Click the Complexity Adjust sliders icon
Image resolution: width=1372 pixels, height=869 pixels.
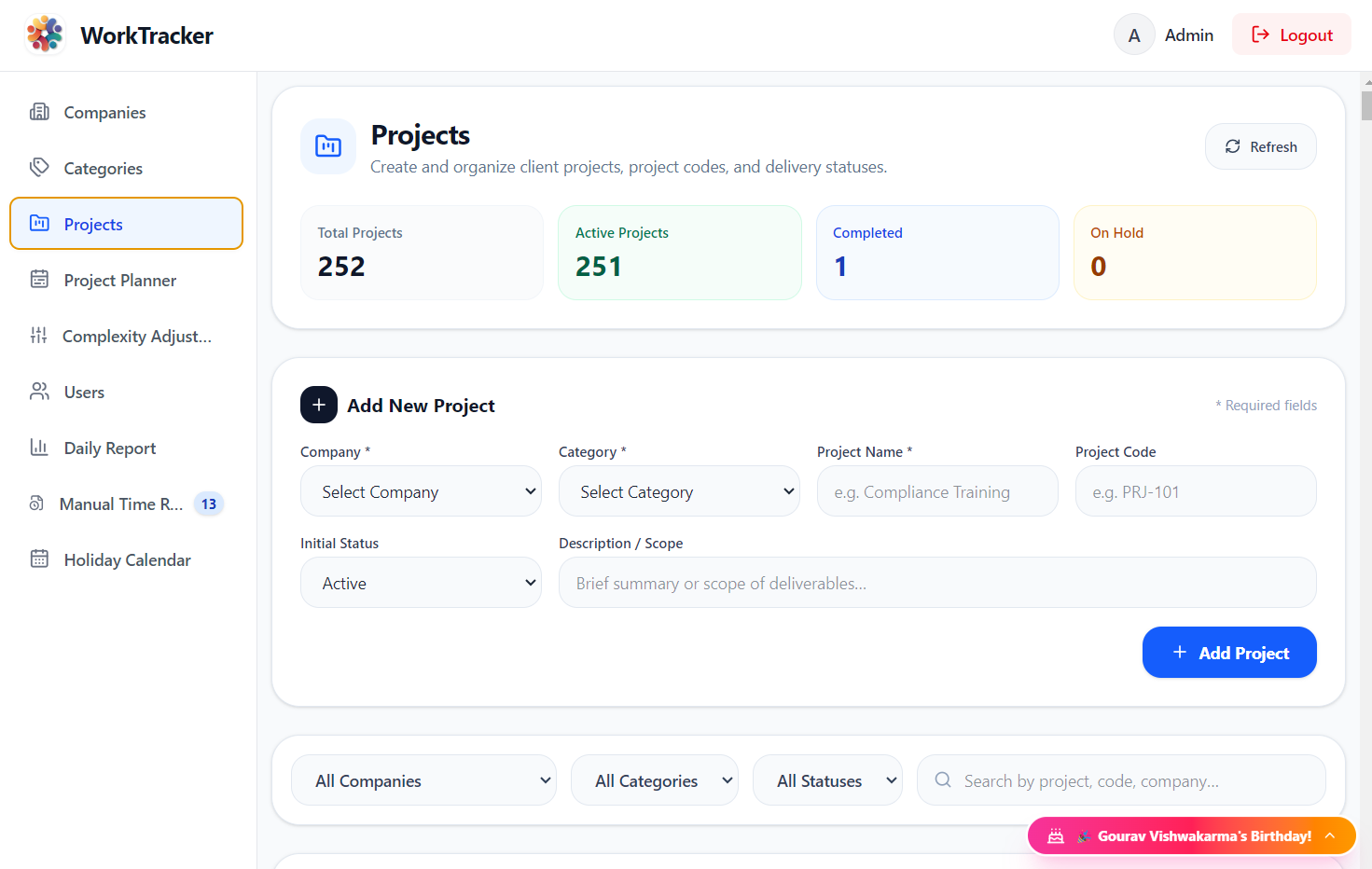pos(38,336)
